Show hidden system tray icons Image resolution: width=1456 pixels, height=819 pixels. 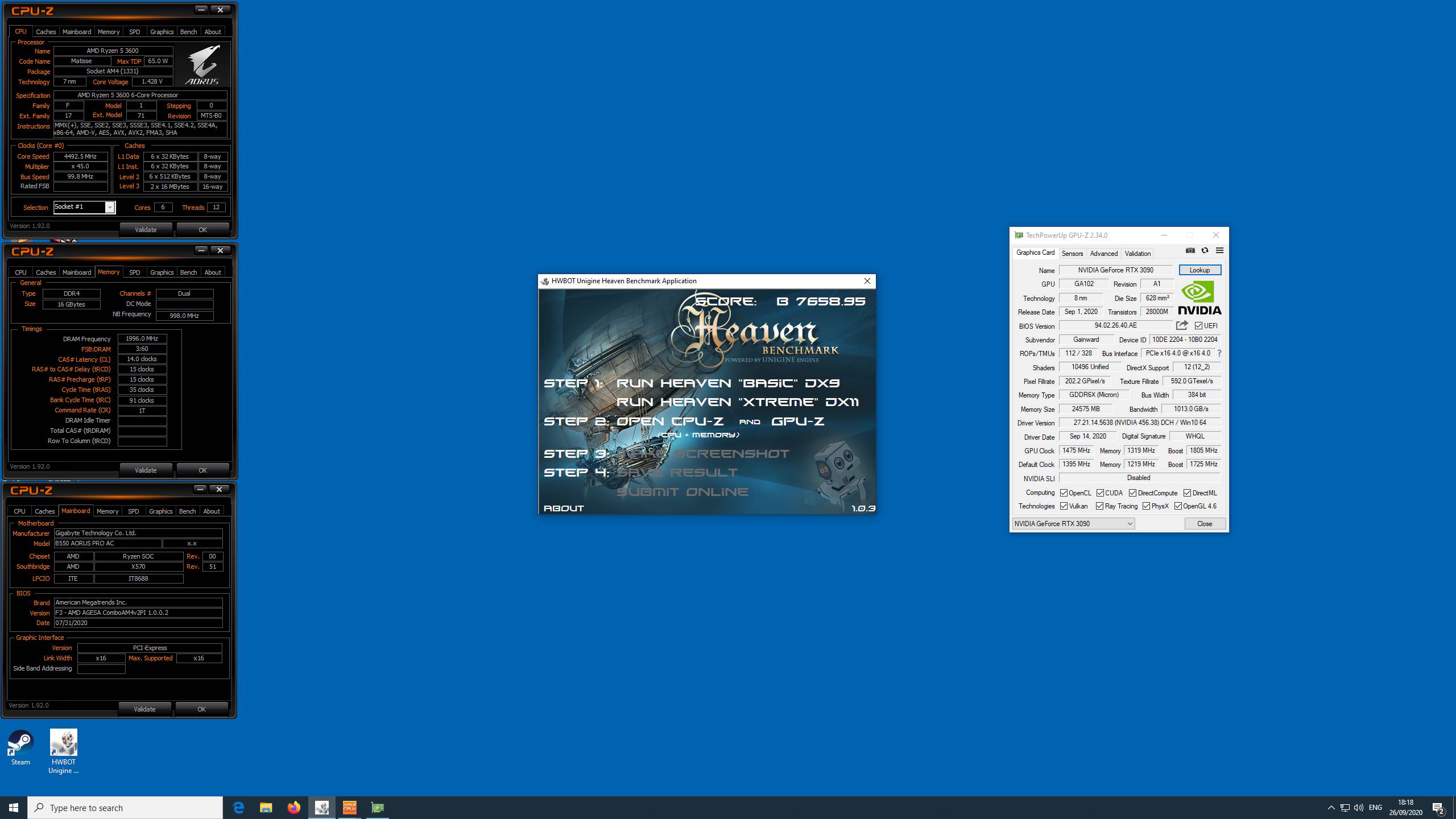[1331, 808]
